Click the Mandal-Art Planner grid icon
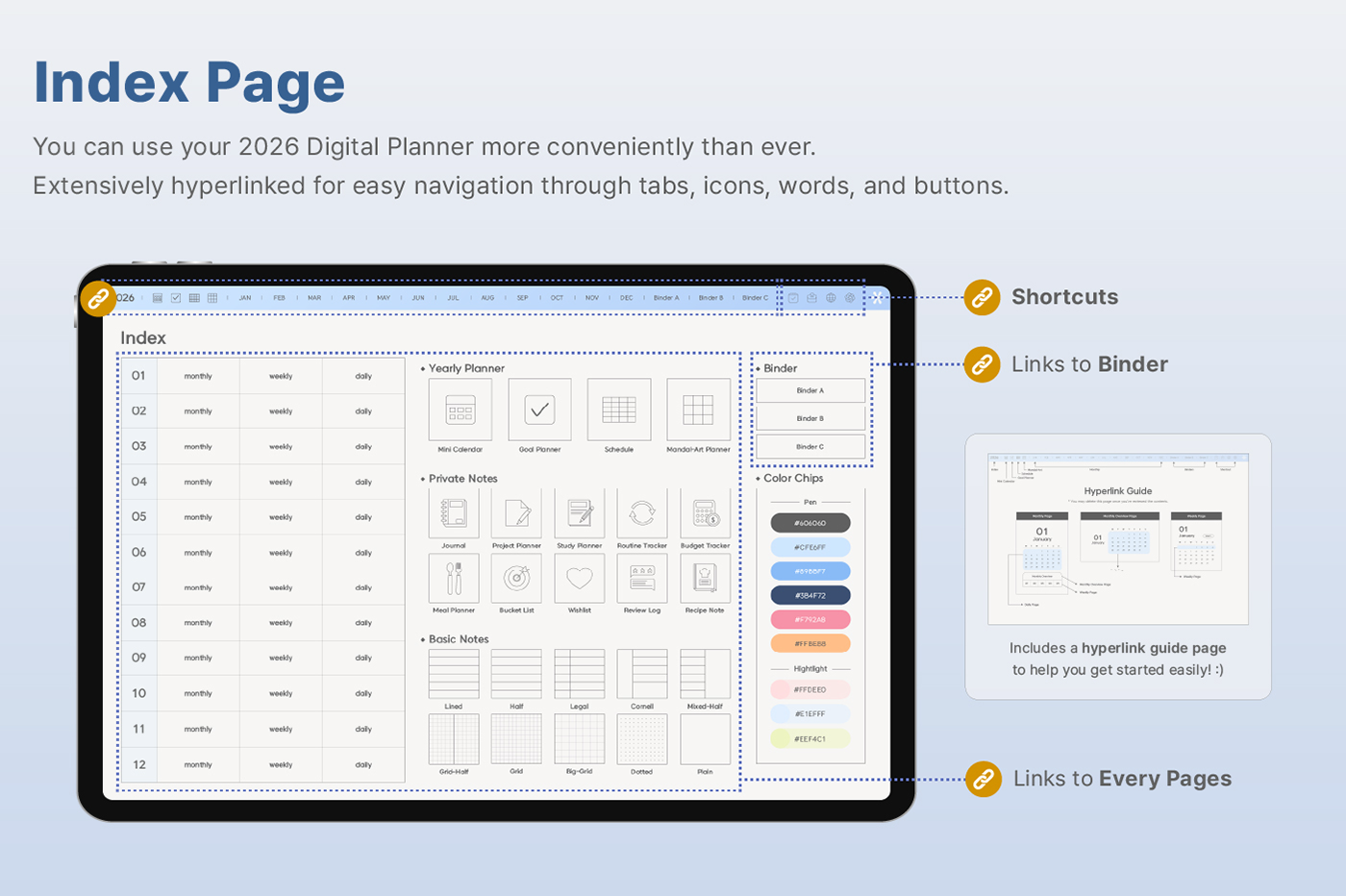 tap(698, 411)
